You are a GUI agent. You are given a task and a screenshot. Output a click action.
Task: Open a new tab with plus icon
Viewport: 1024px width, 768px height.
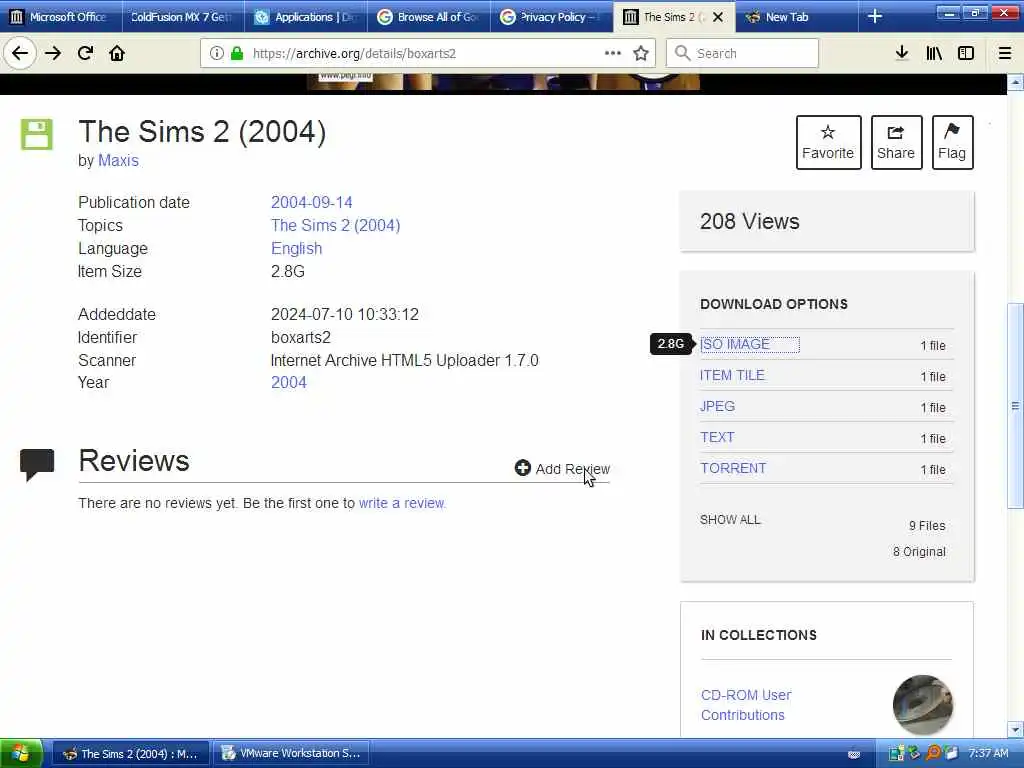875,16
